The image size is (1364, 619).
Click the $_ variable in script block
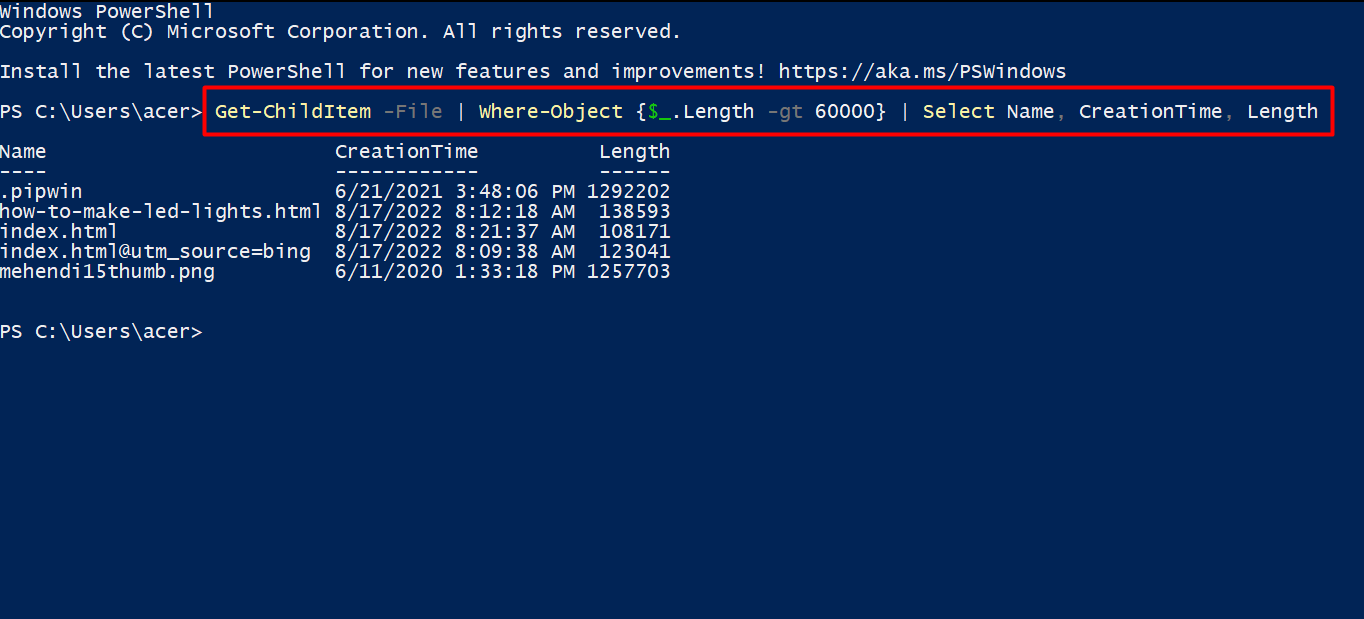pos(659,111)
